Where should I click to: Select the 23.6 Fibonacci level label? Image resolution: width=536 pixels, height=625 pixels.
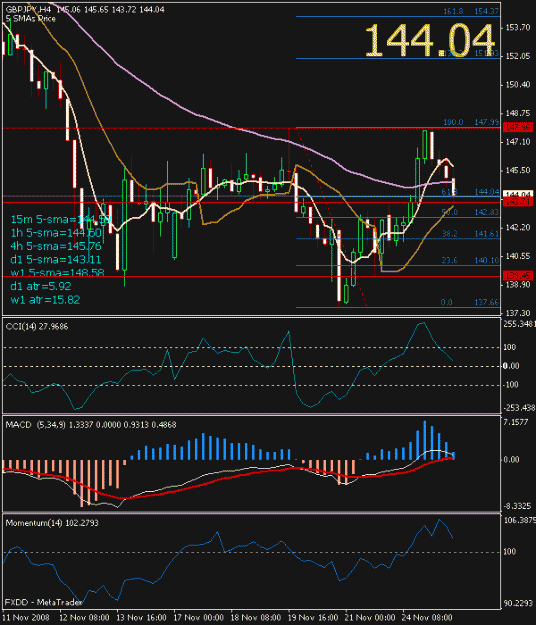click(x=450, y=261)
